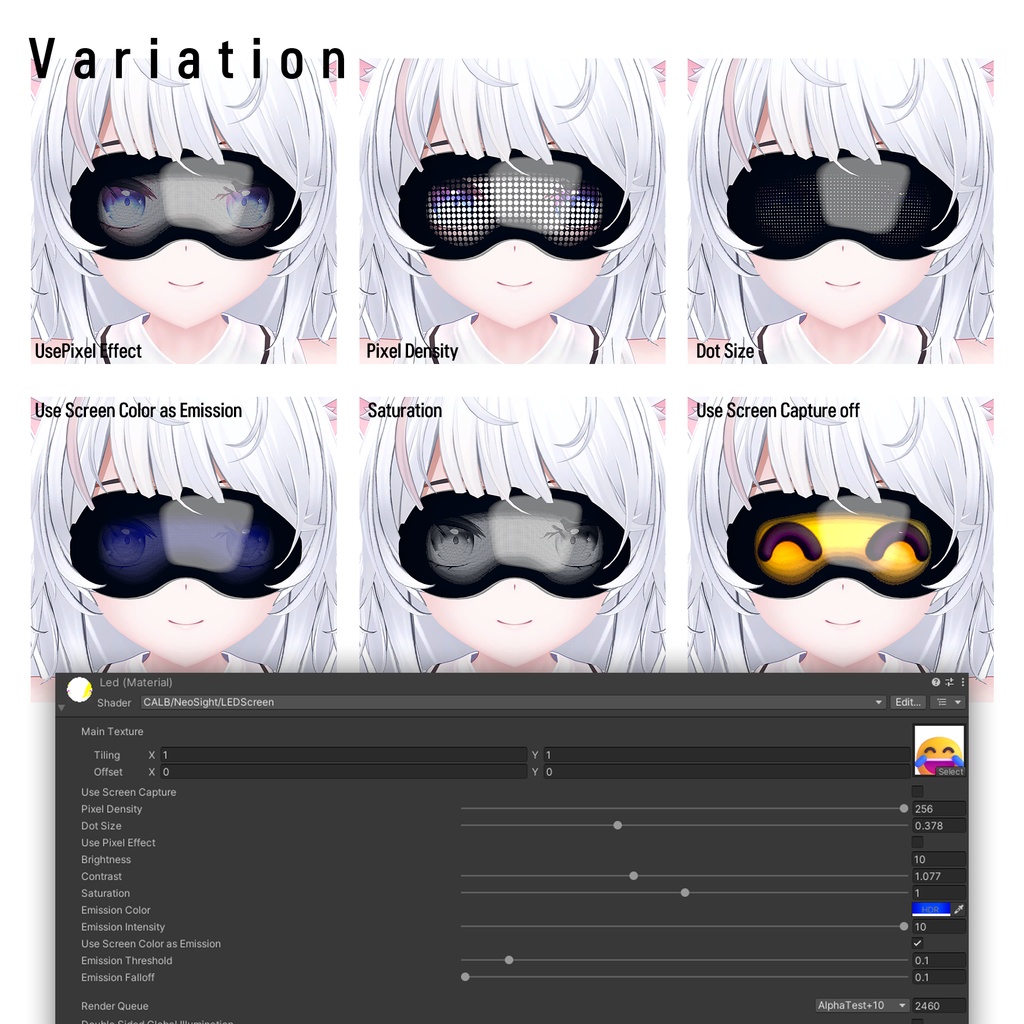Enable the Use Screen Capture checkbox
Viewport: 1024px width, 1024px height.
tap(918, 792)
